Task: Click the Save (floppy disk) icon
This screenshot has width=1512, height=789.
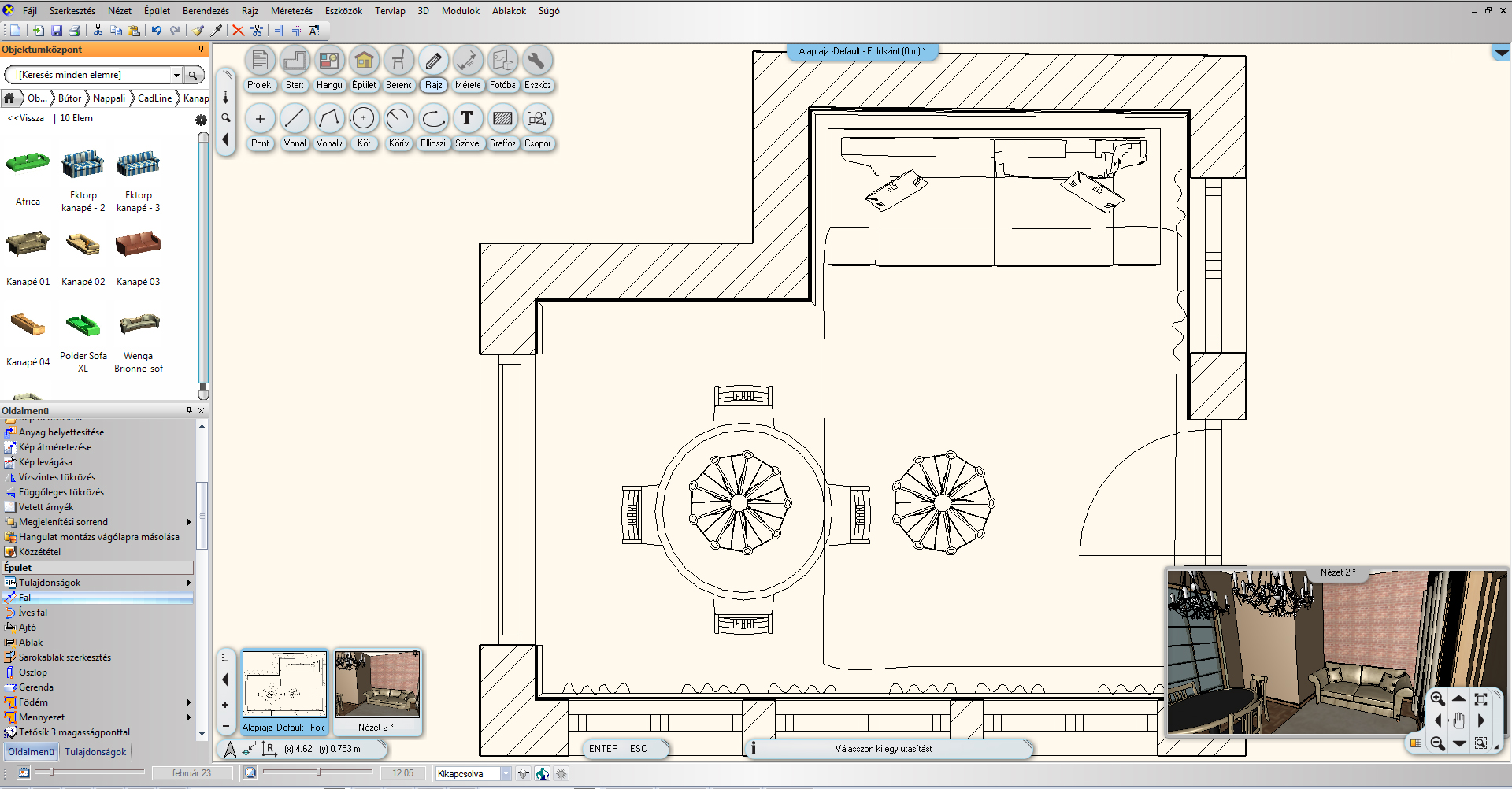Action: [57, 31]
